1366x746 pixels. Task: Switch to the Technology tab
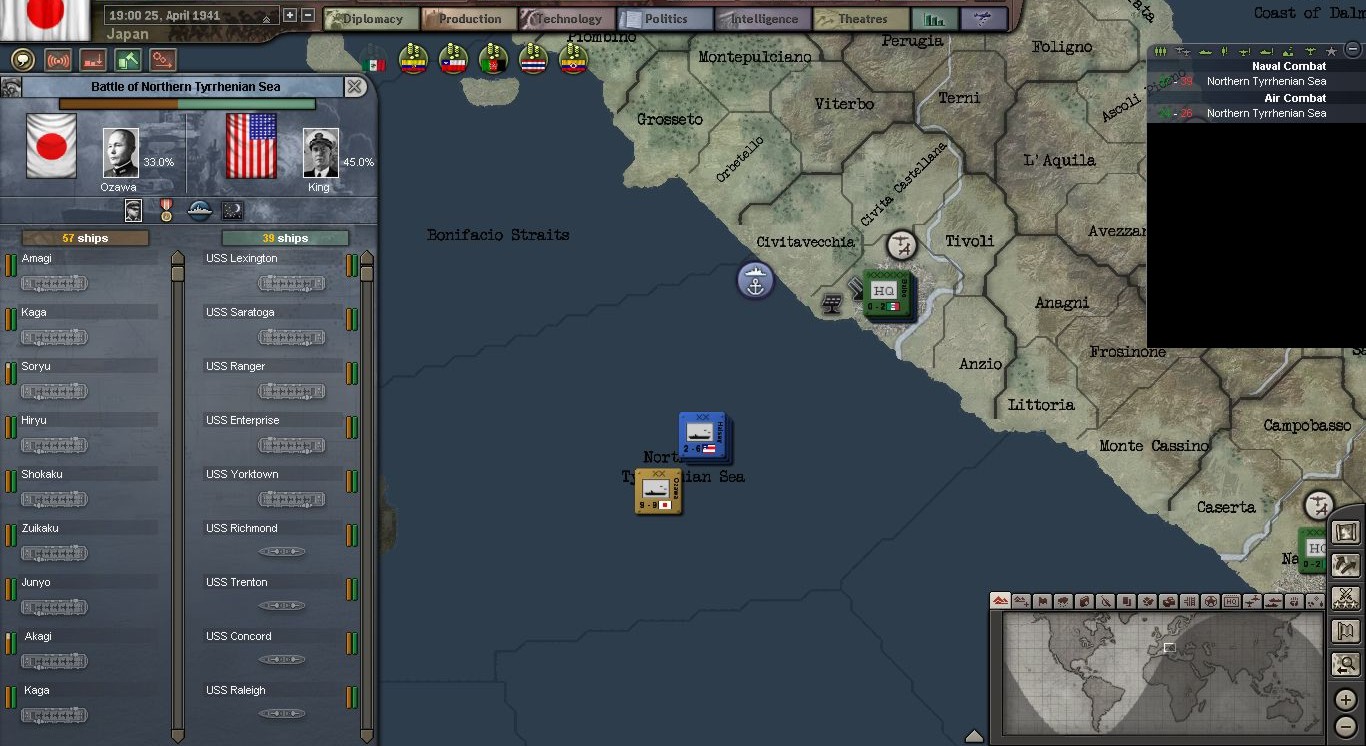(567, 19)
